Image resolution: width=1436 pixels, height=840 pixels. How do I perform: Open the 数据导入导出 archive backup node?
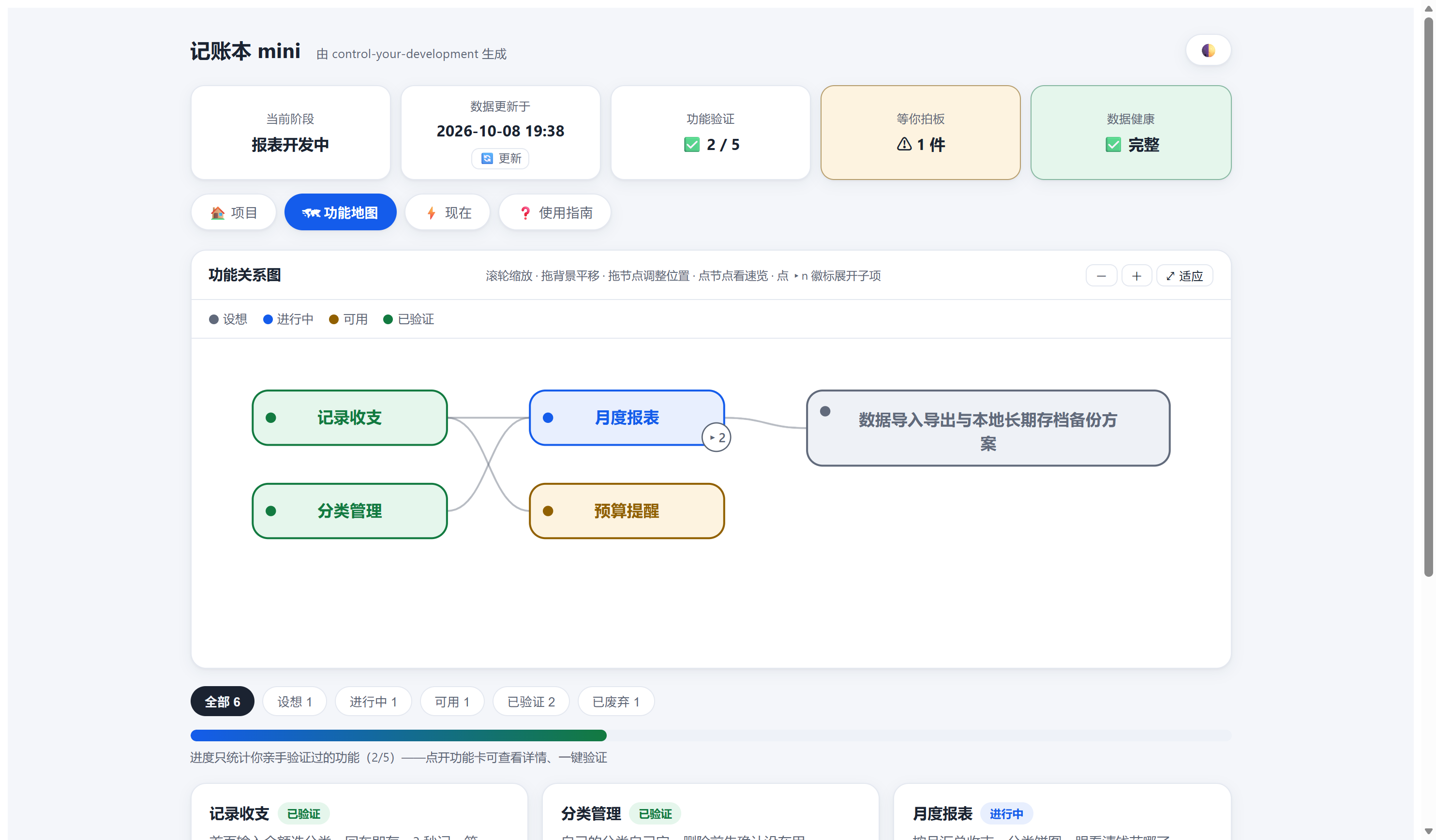pyautogui.click(x=988, y=428)
